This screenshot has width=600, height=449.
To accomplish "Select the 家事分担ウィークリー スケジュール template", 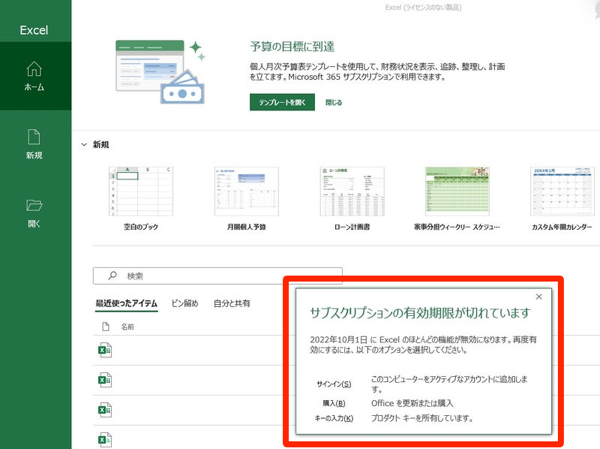I will [x=457, y=198].
